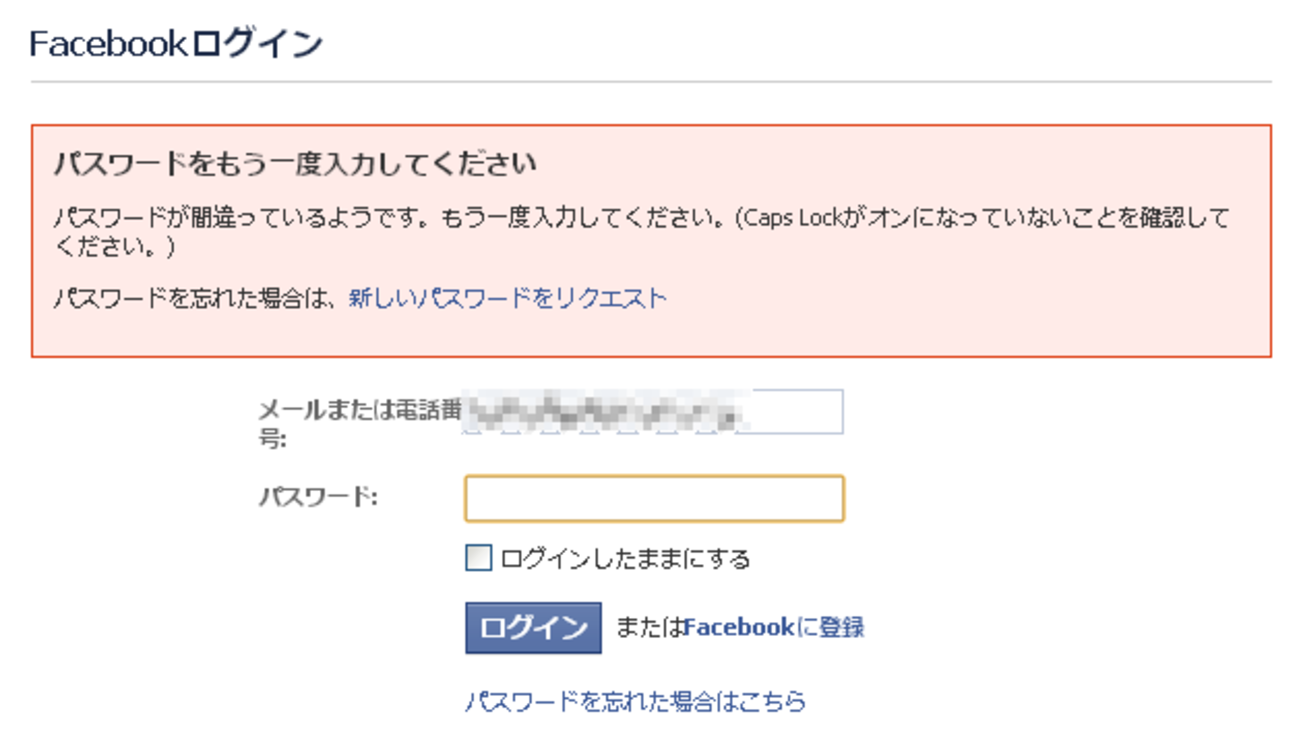The height and width of the screenshot is (749, 1299).
Task: Click the メールまたは電話番号 field label
Action: coord(358,411)
